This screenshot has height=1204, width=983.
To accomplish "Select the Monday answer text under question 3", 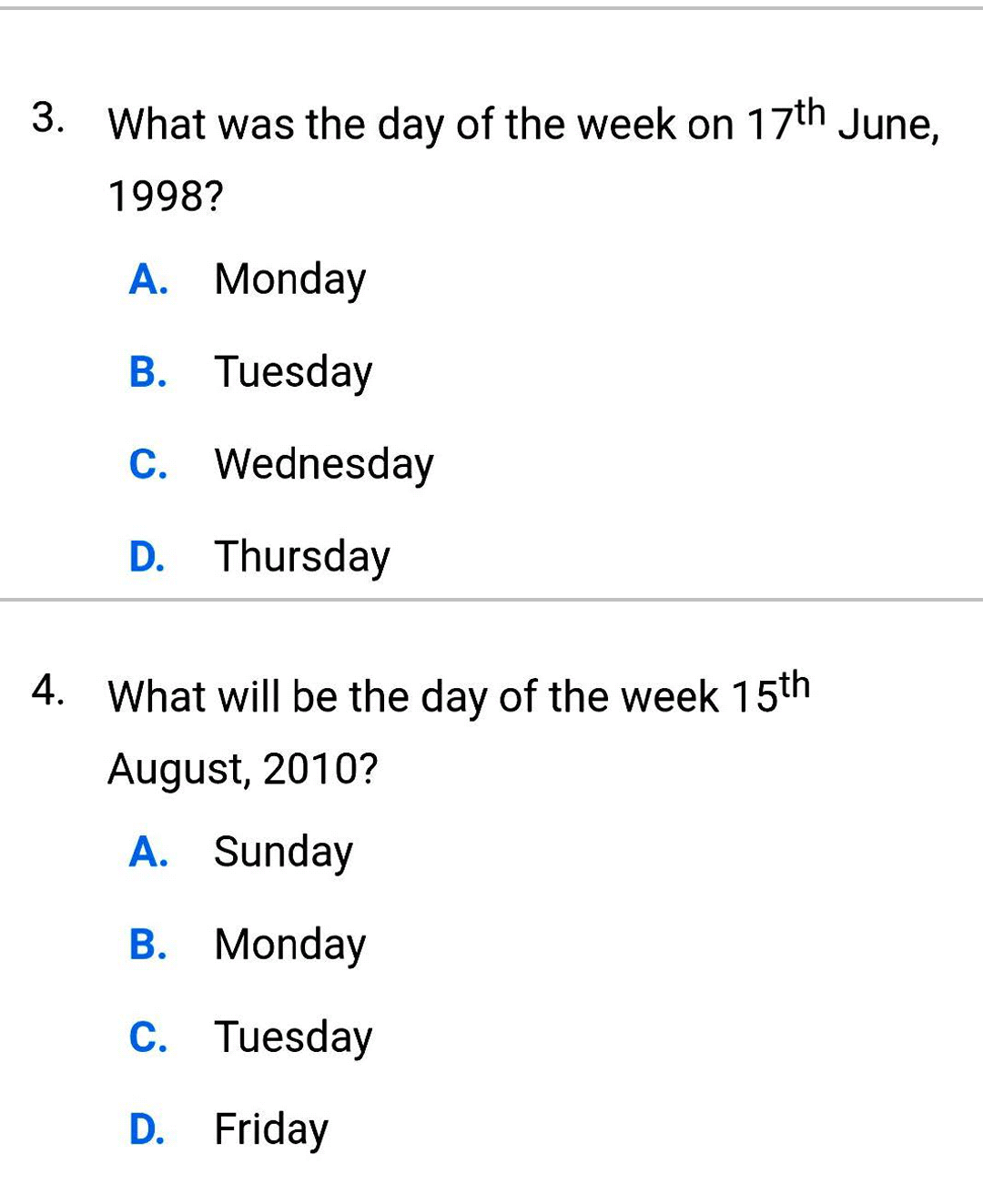I will (289, 279).
